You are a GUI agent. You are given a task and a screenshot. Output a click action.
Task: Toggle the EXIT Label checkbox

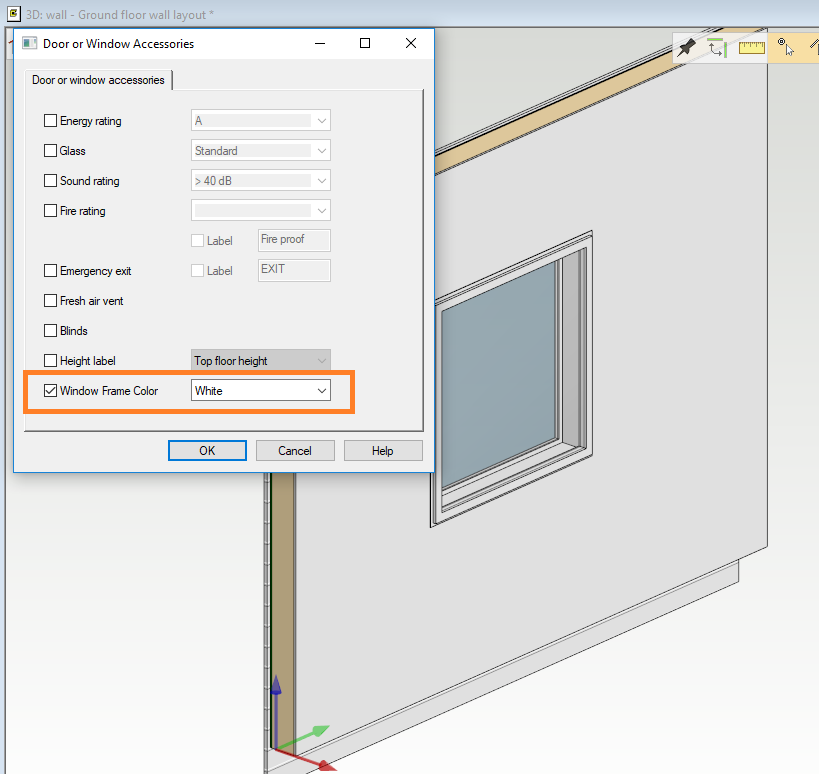197,271
